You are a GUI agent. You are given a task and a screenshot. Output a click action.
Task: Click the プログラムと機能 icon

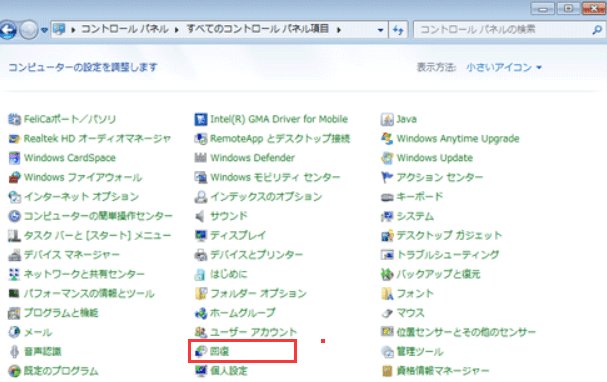[x=14, y=313]
